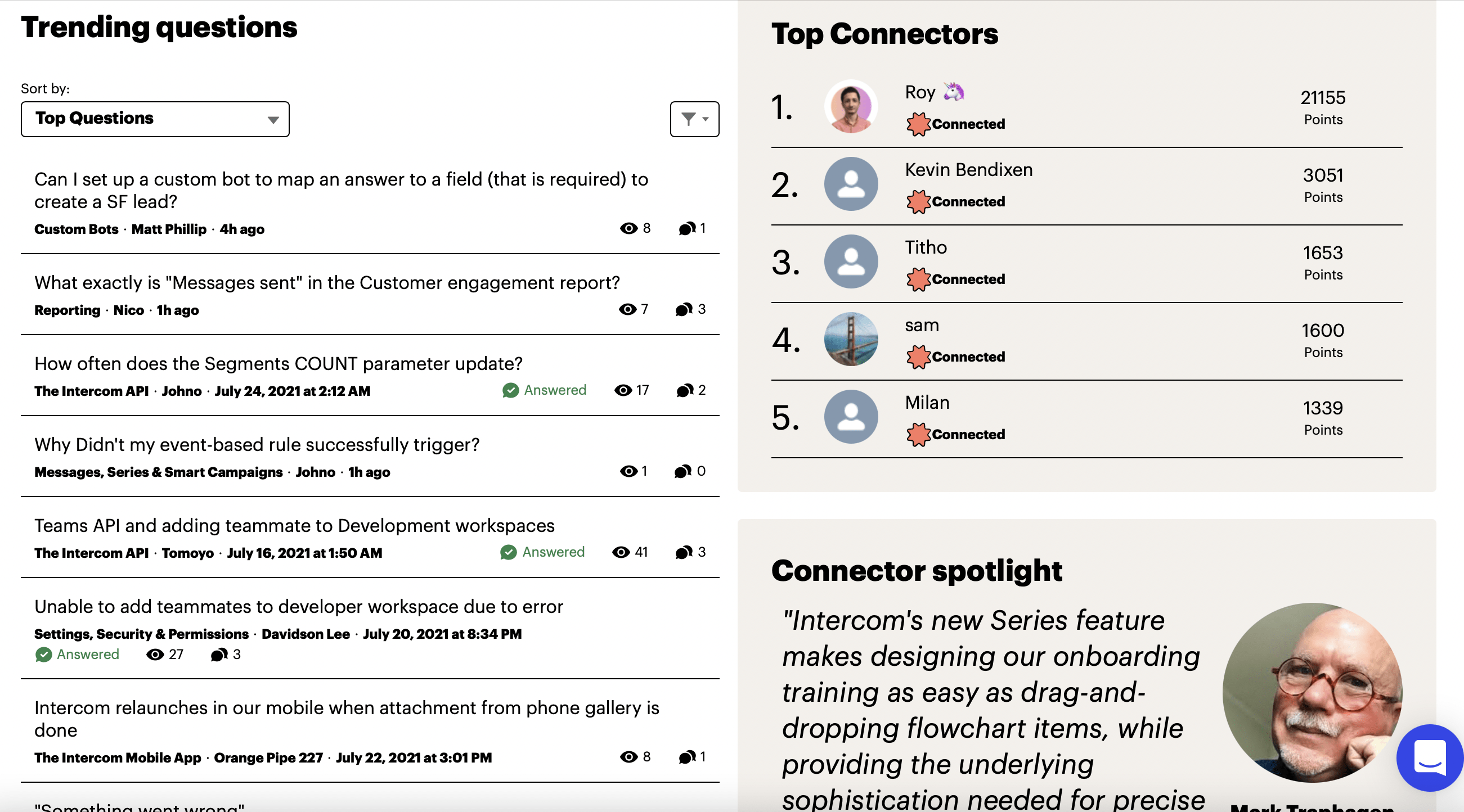Click the 'Connected' status icon for sam

click(917, 356)
